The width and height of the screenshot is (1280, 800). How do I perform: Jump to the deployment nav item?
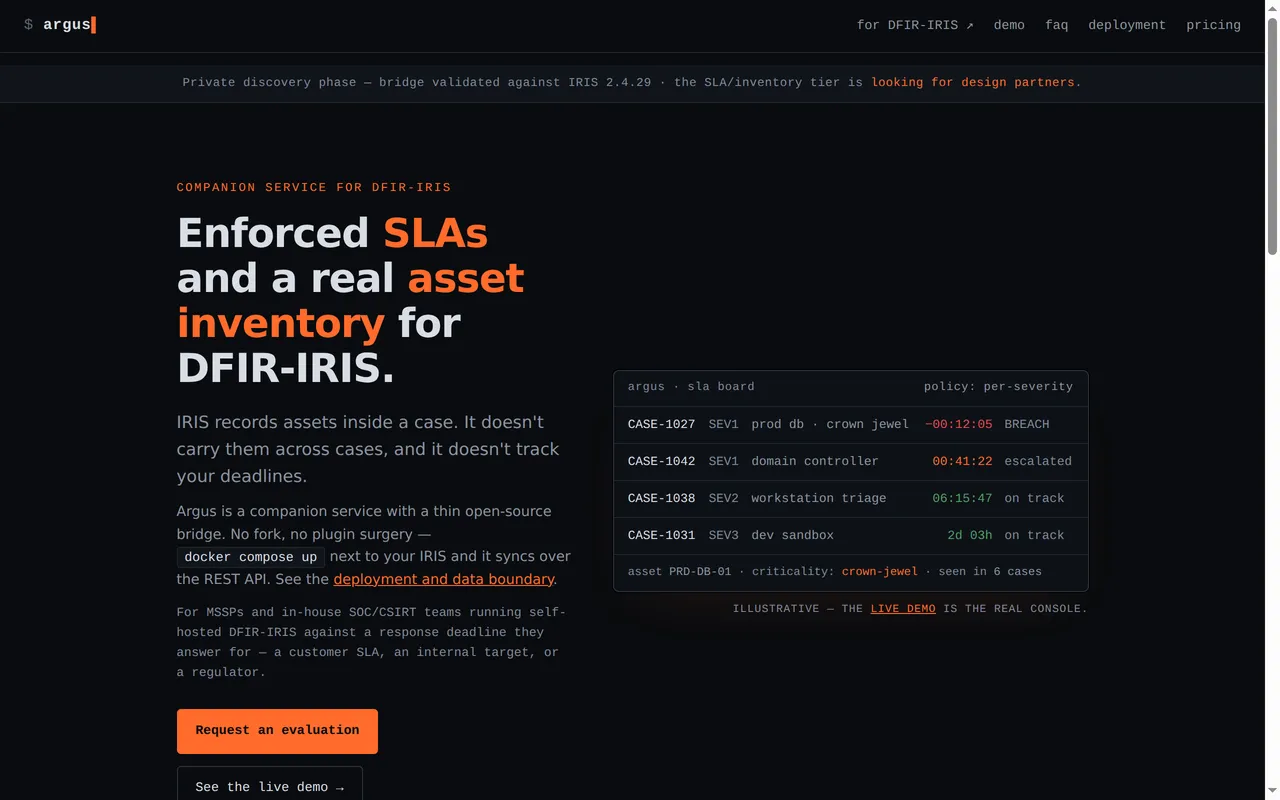(1127, 25)
